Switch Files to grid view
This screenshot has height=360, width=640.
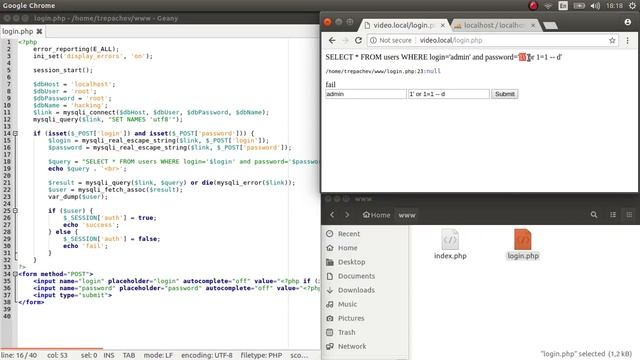click(x=629, y=215)
